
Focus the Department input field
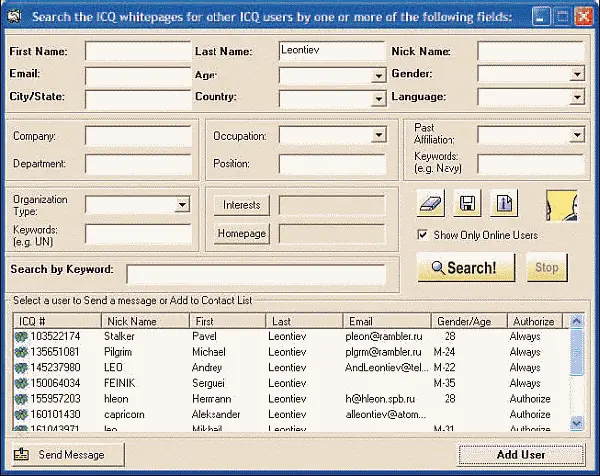pyautogui.click(x=138, y=165)
